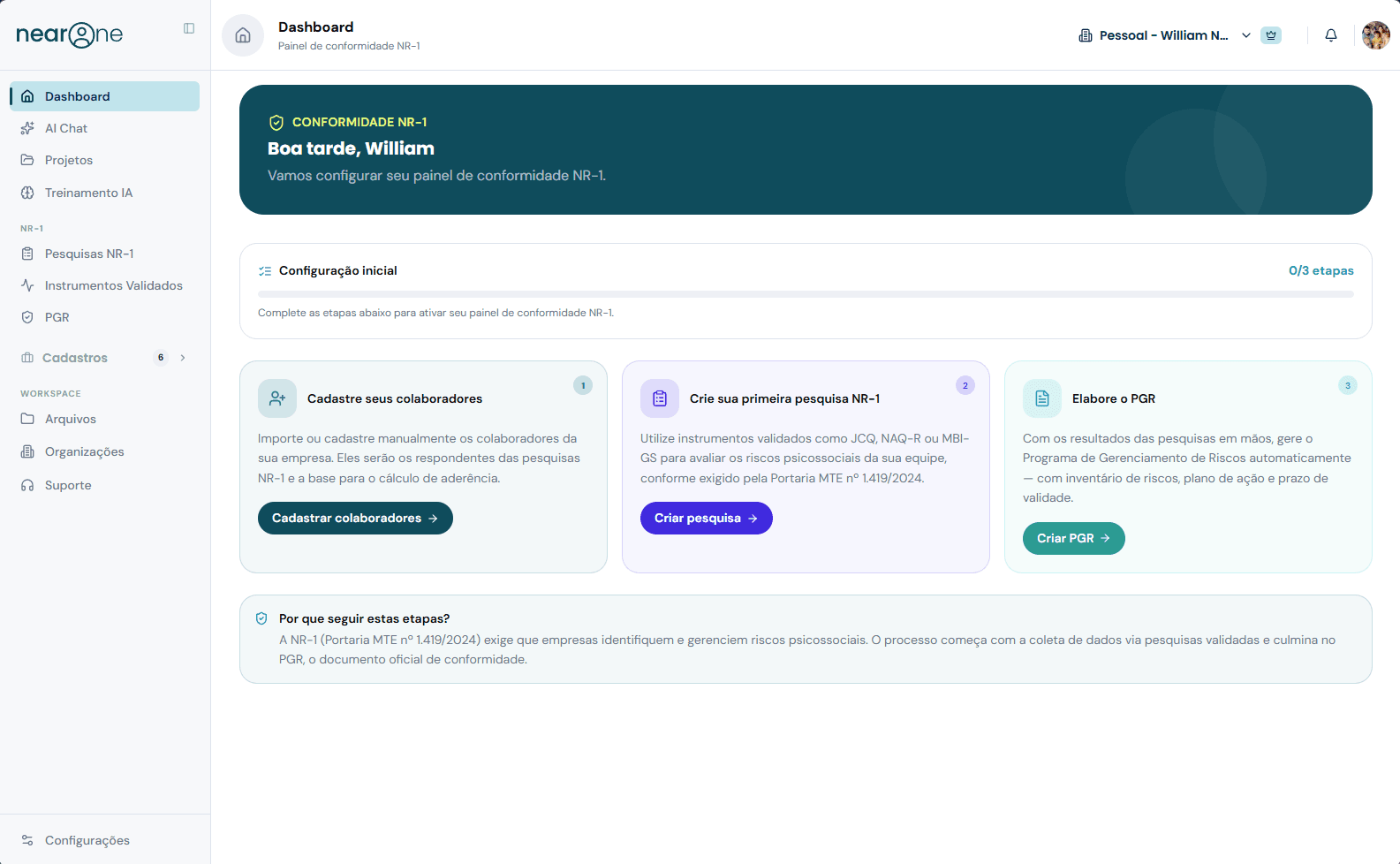
Task: Open Suporte in the sidebar
Action: (104, 485)
